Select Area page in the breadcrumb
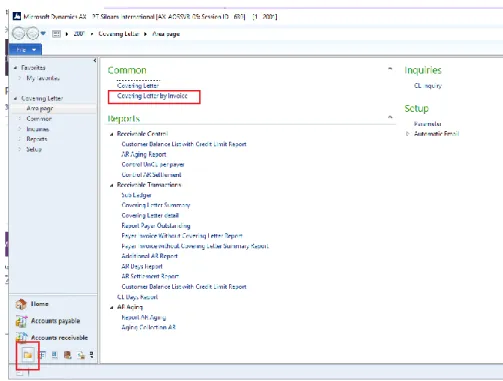 point(166,34)
